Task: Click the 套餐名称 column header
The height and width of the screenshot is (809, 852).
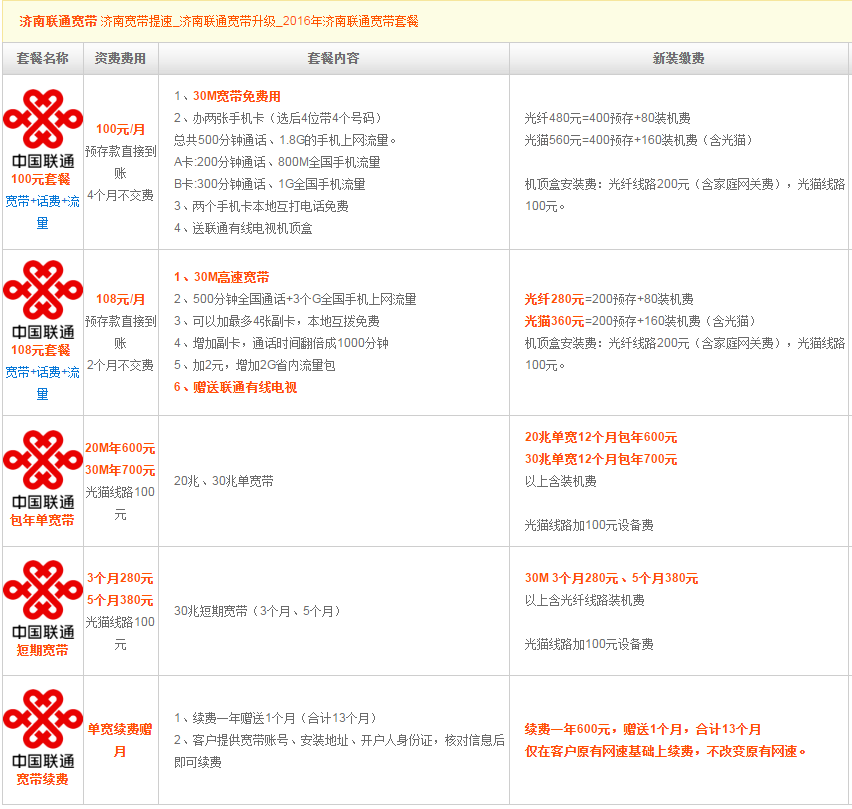Action: click(42, 58)
